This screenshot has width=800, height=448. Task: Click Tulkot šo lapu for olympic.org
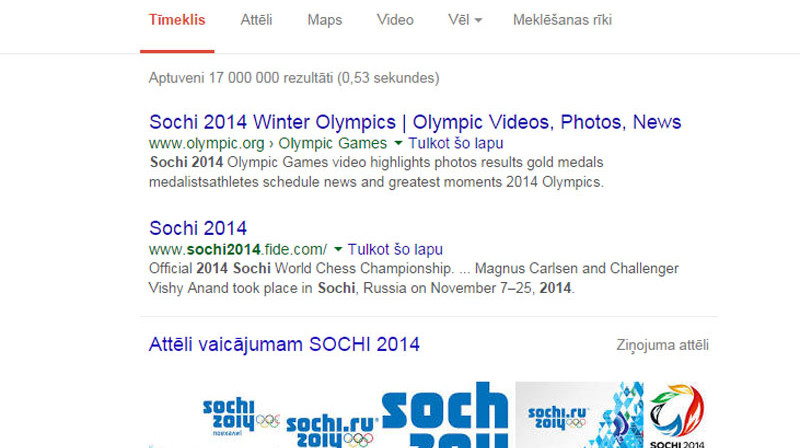(456, 143)
